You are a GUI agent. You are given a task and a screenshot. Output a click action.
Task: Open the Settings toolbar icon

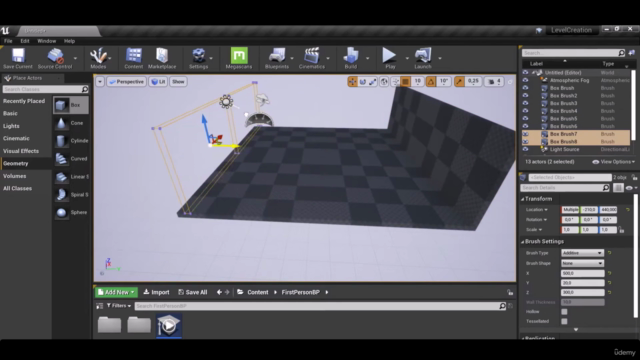(198, 58)
